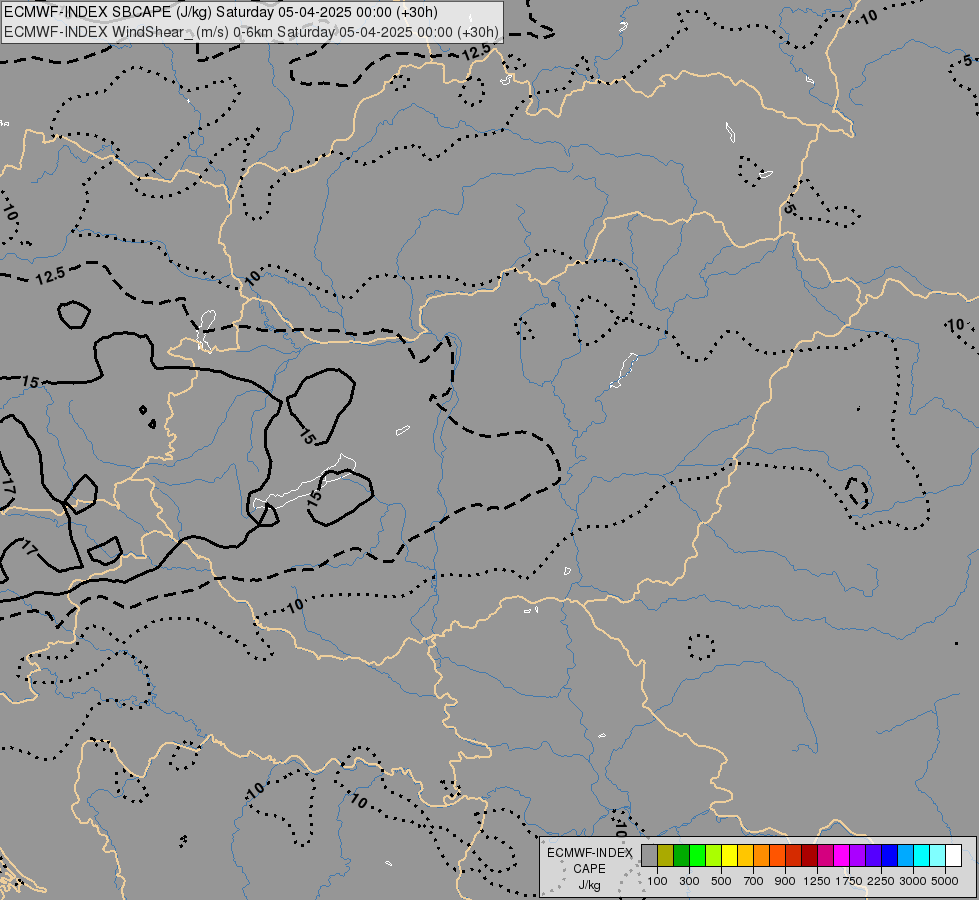Click the legend value 2250
The image size is (979, 900).
click(x=881, y=881)
